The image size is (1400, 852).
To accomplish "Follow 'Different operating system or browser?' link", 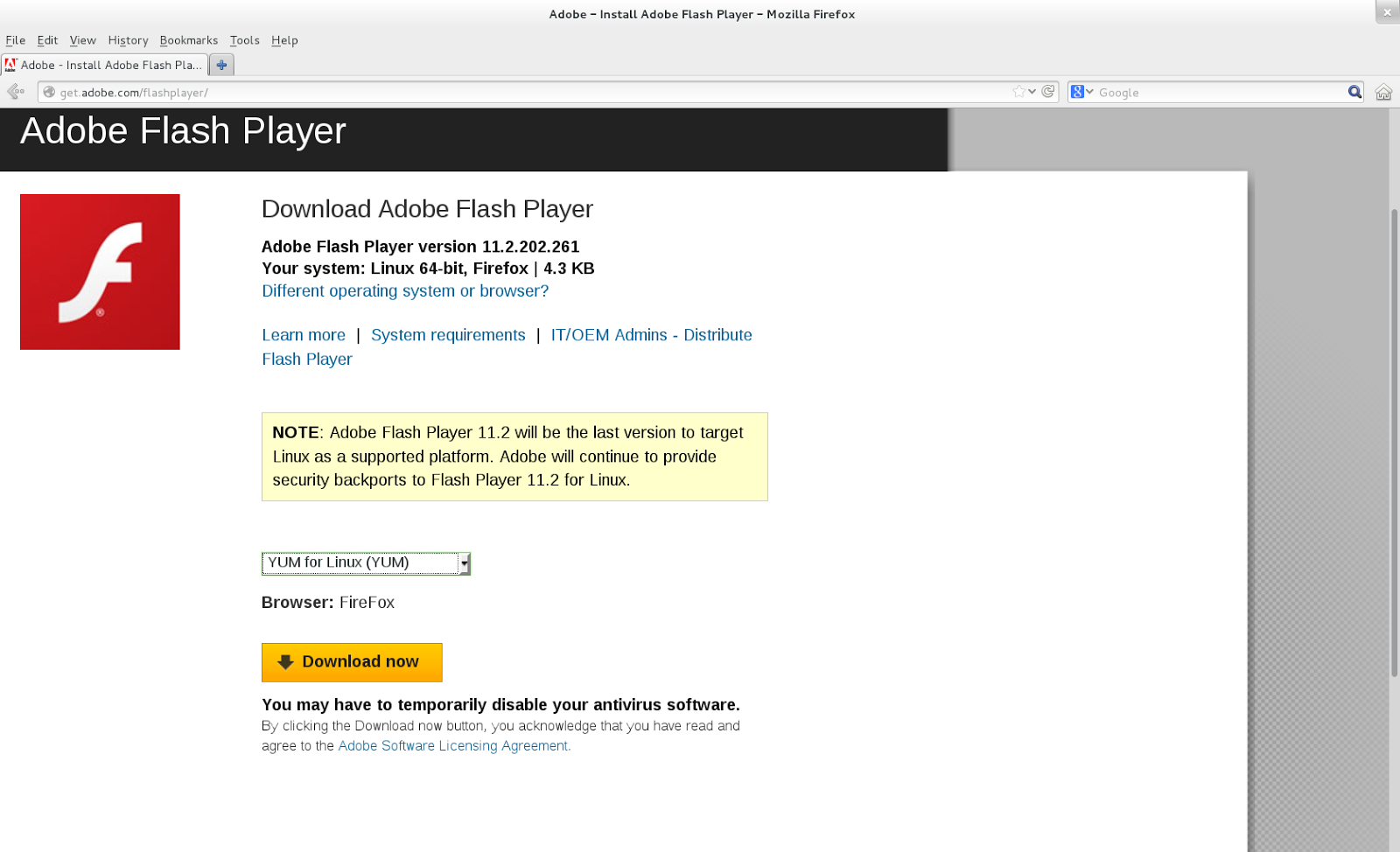I will pyautogui.click(x=405, y=291).
